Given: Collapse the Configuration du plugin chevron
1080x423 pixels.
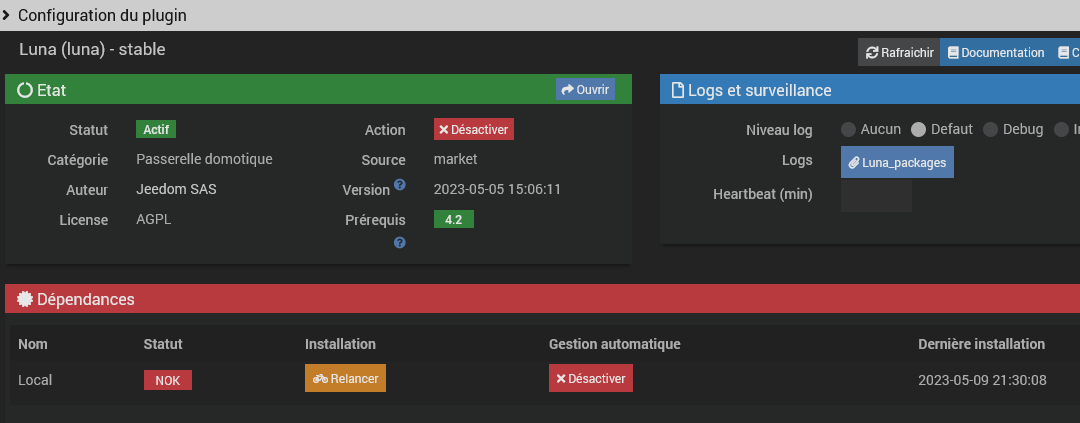Looking at the screenshot, I should click(6, 15).
